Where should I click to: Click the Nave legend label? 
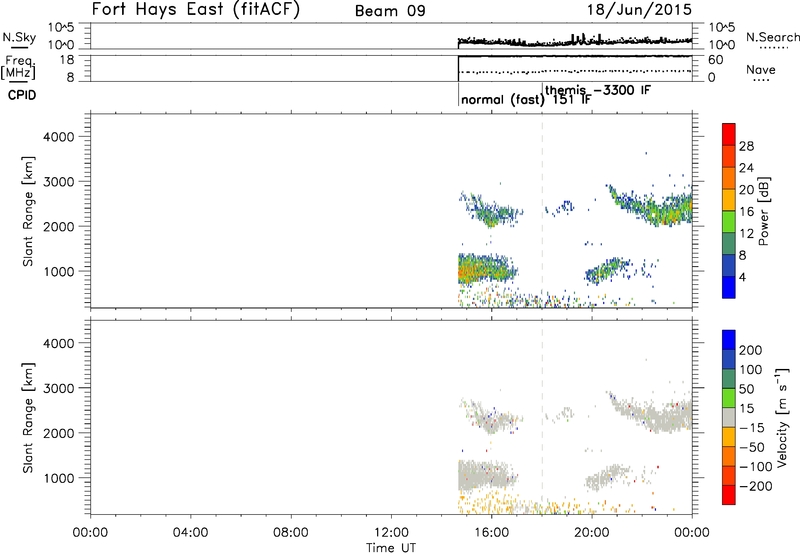point(760,70)
